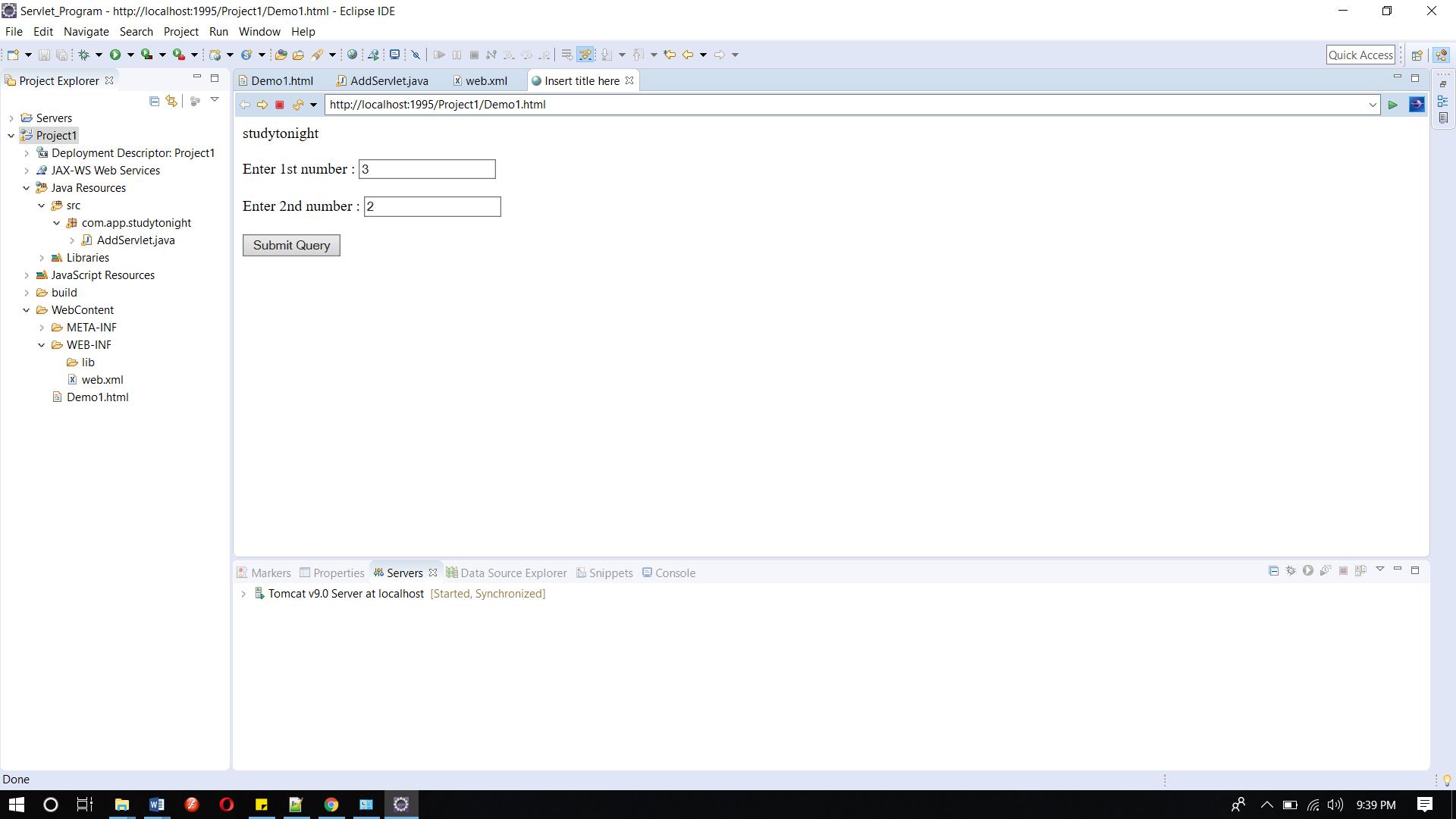Open the Window menu
The height and width of the screenshot is (819, 1456).
259,32
